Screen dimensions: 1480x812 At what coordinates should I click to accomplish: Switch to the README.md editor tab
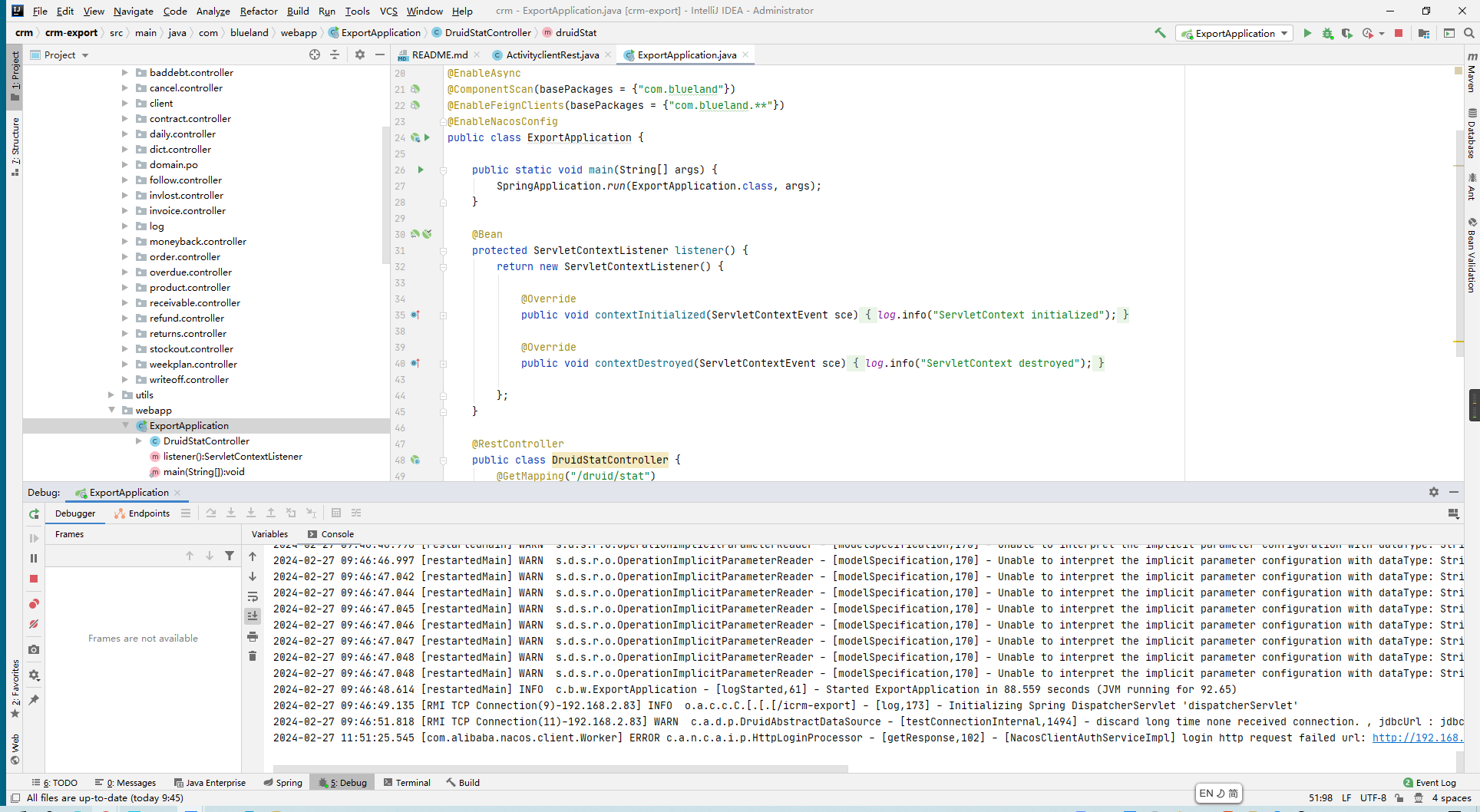click(x=439, y=55)
